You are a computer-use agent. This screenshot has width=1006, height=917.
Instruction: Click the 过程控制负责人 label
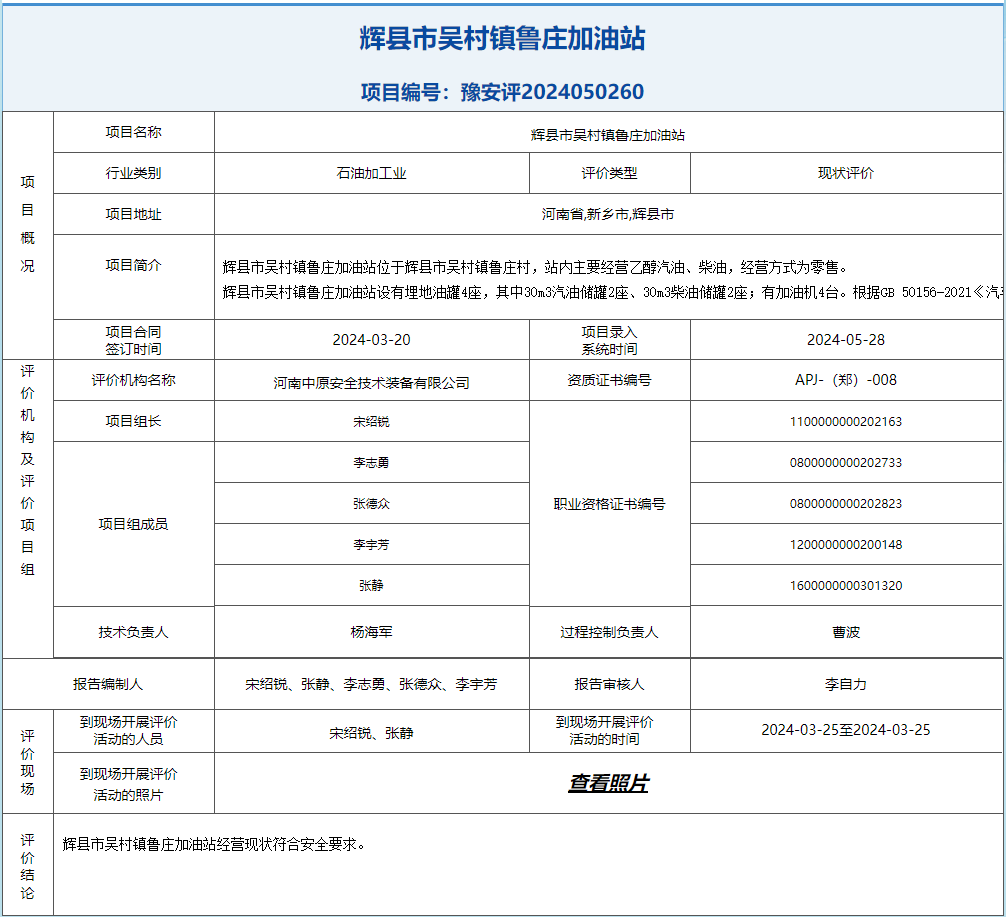tap(610, 632)
